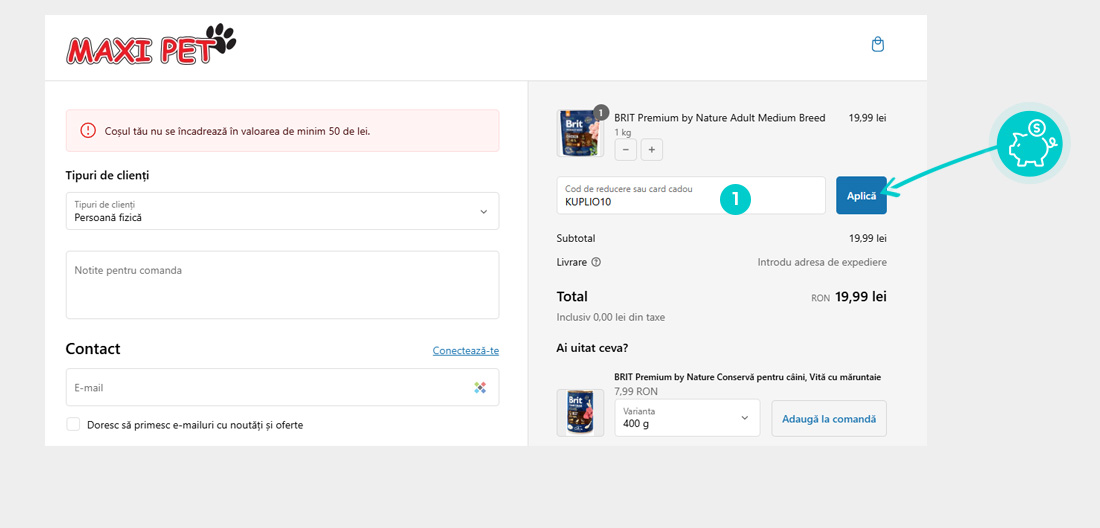Tick the newsletter and offers checkbox
This screenshot has width=1100, height=528.
click(x=73, y=425)
